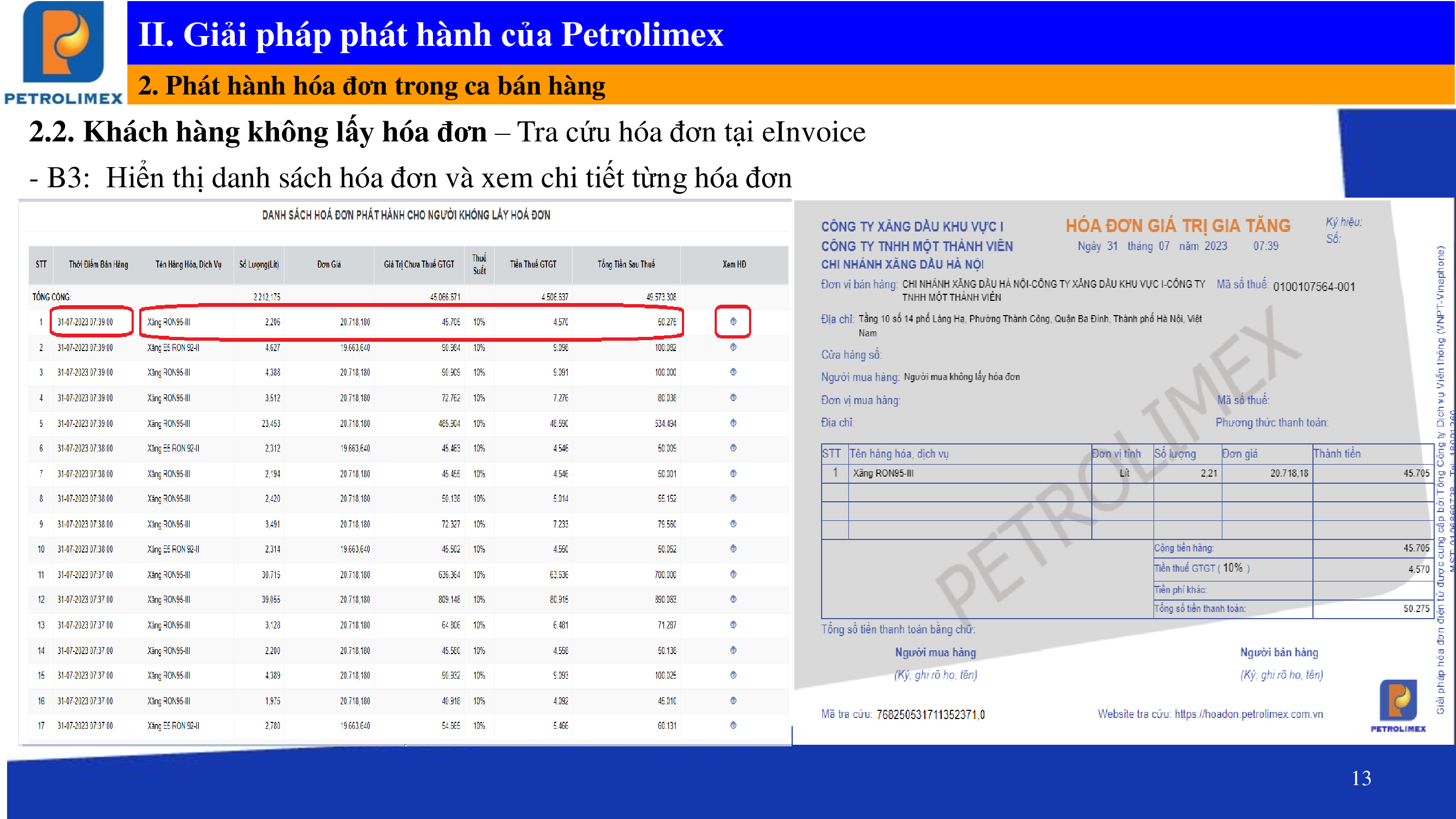Select the STT column header

coord(41,264)
